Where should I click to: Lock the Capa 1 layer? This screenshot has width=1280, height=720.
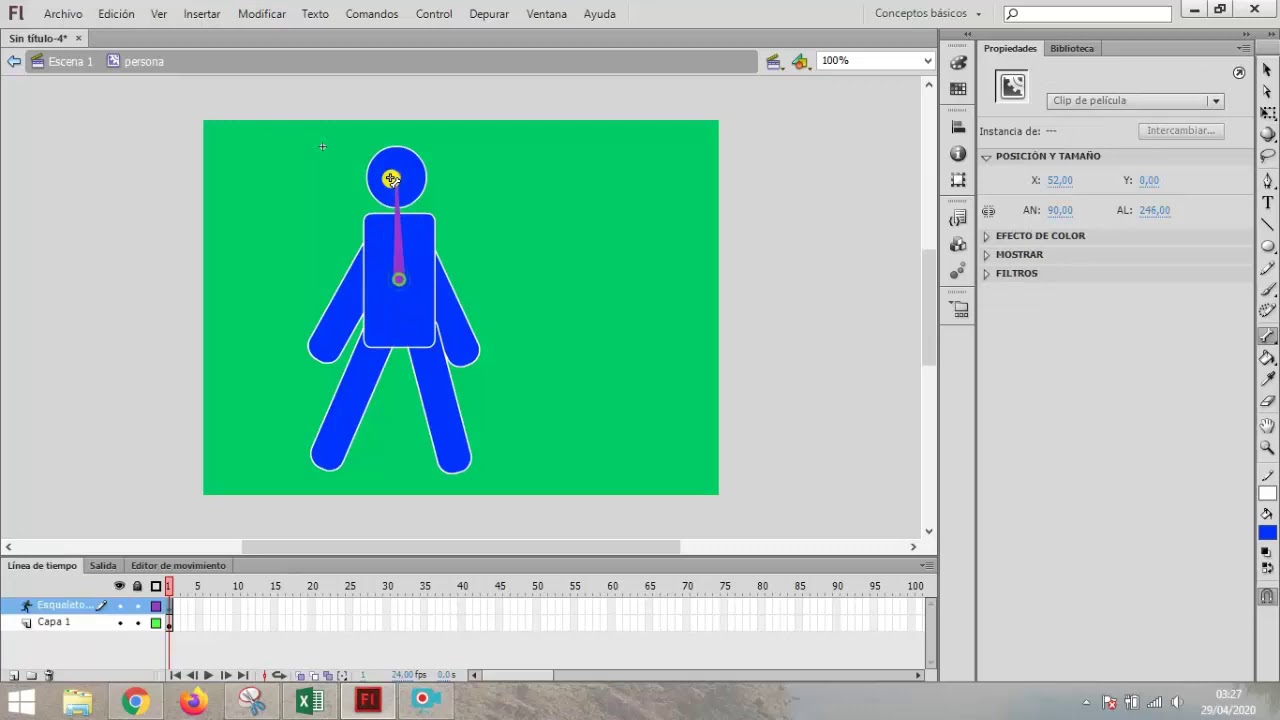pyautogui.click(x=138, y=623)
